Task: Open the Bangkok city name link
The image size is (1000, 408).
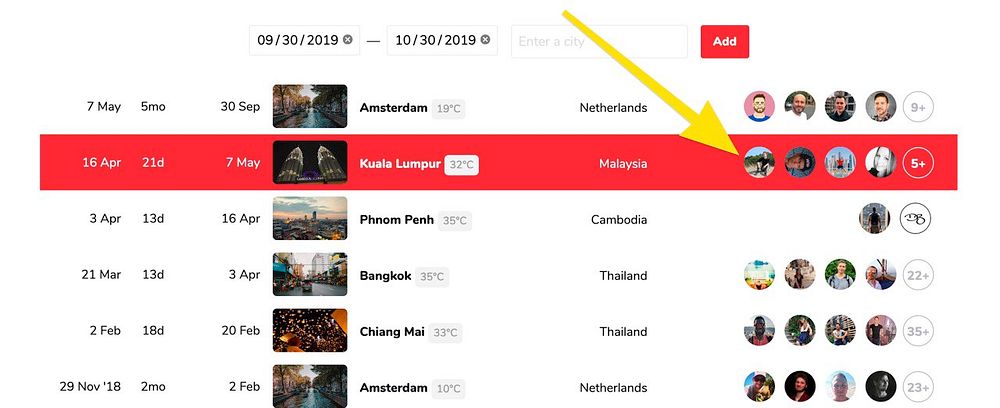Action: pyautogui.click(x=386, y=275)
